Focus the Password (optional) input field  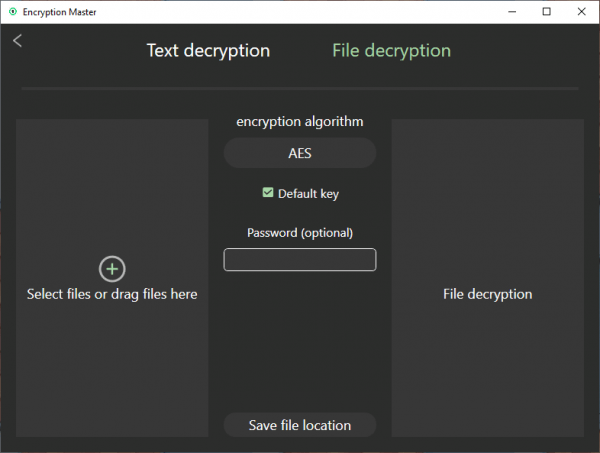(300, 259)
